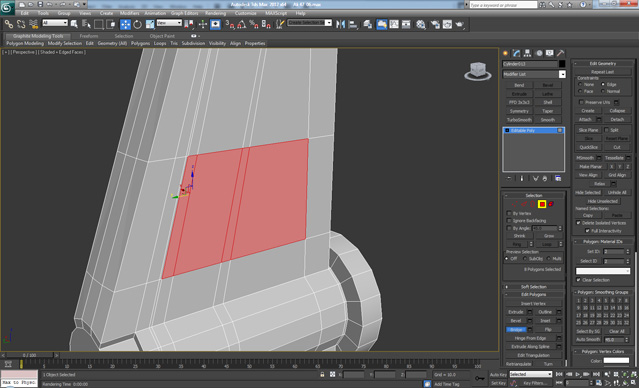Click the vertex Color swatch

tap(616, 360)
